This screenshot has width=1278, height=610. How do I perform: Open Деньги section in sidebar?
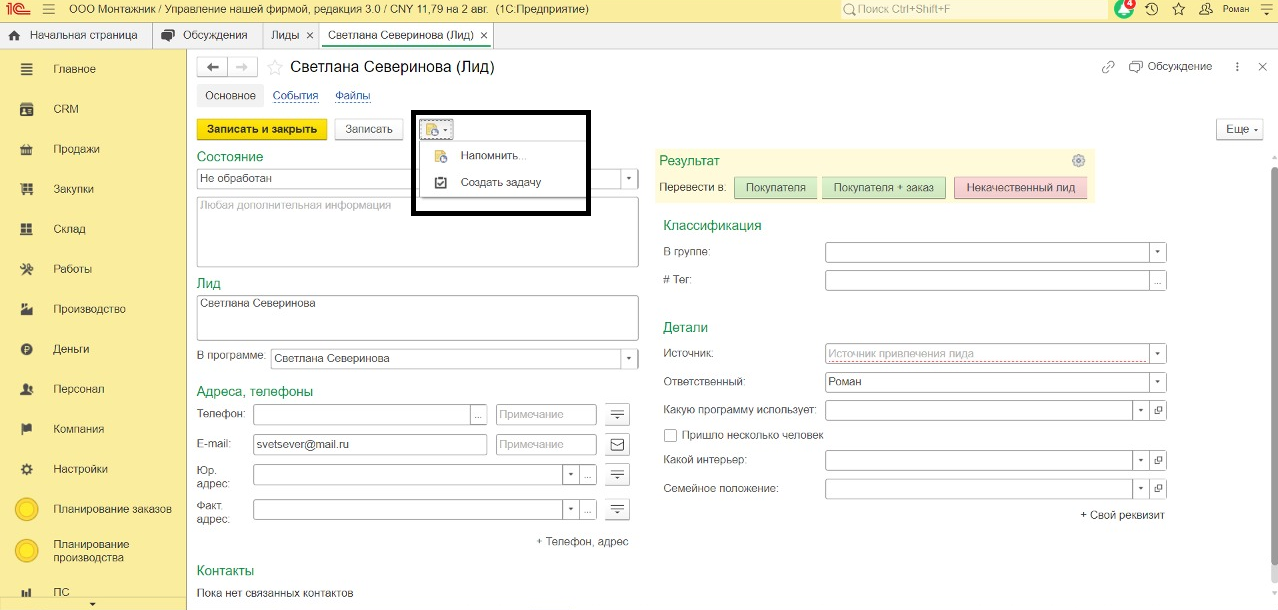coord(71,349)
